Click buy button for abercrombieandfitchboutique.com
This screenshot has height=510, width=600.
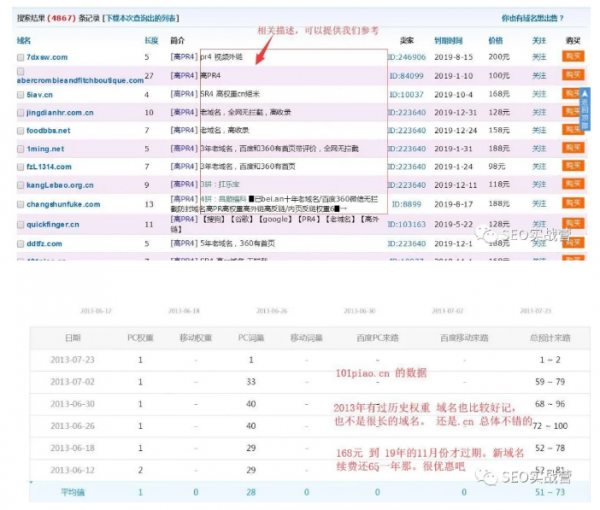click(573, 75)
